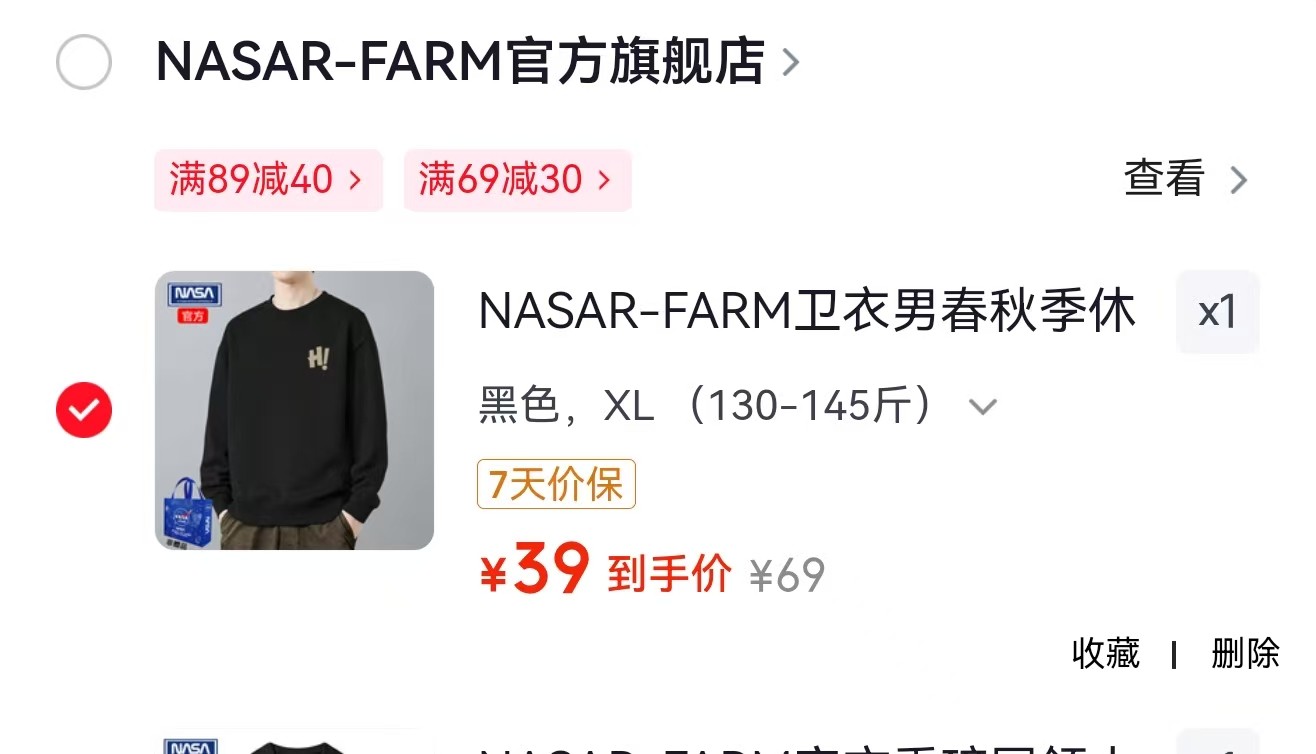Tap the crossed-out ¥69 original price
Screen dimensions: 1316x754
[x=787, y=575]
